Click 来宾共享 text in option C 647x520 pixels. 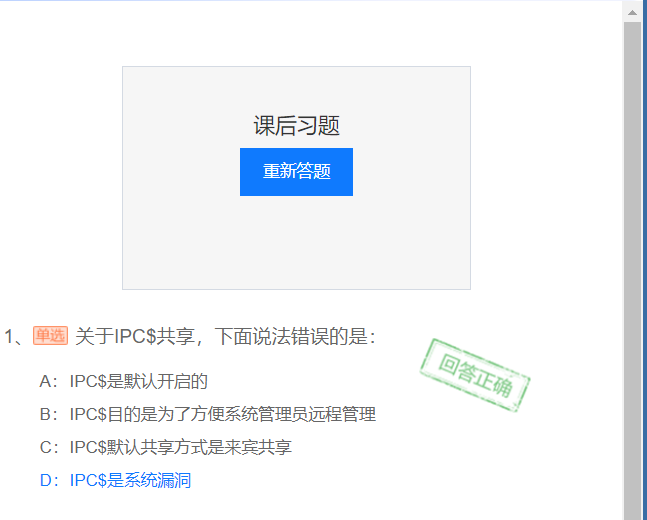(x=258, y=447)
